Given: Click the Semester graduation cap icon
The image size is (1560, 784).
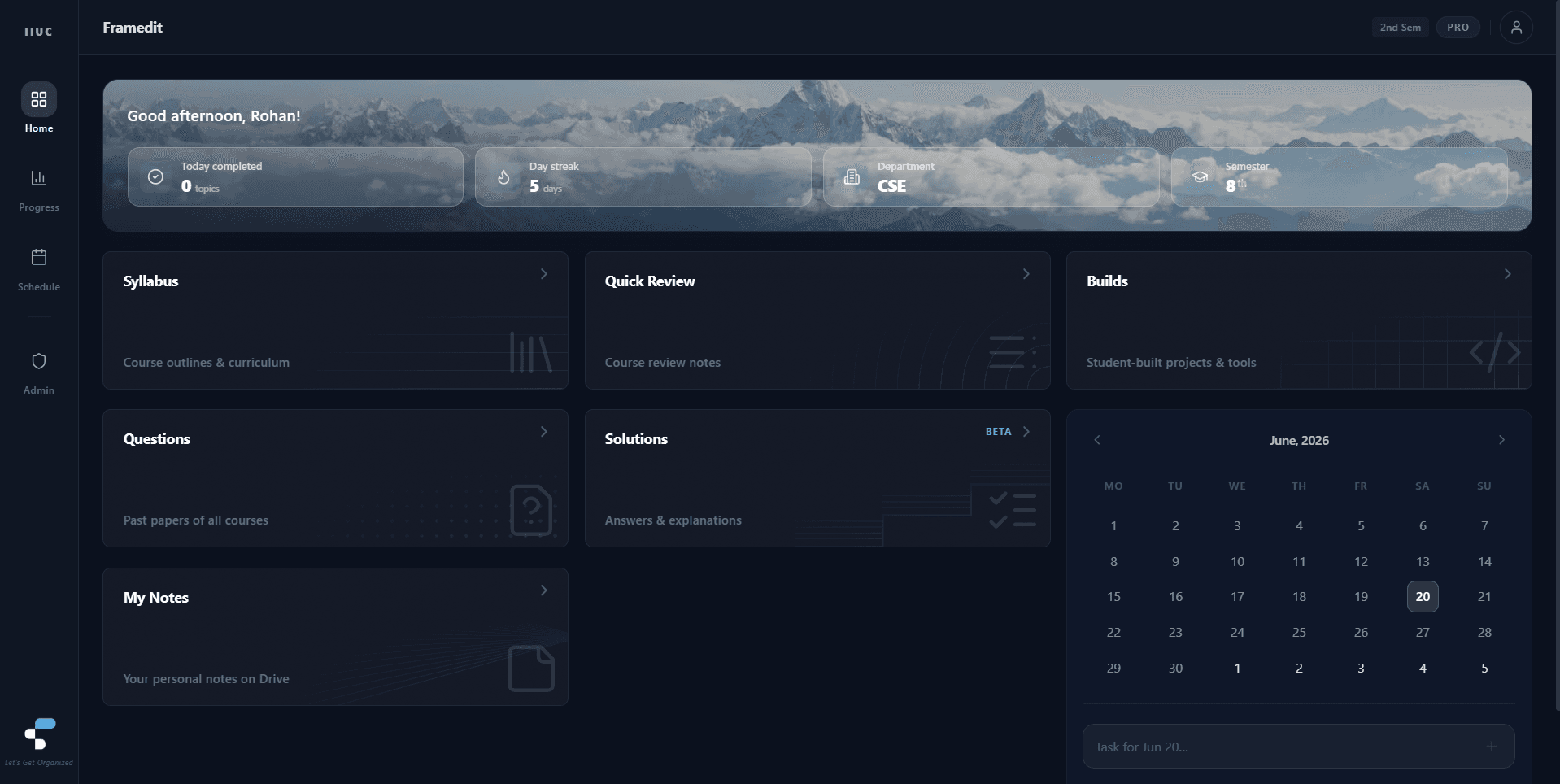Looking at the screenshot, I should [1200, 176].
